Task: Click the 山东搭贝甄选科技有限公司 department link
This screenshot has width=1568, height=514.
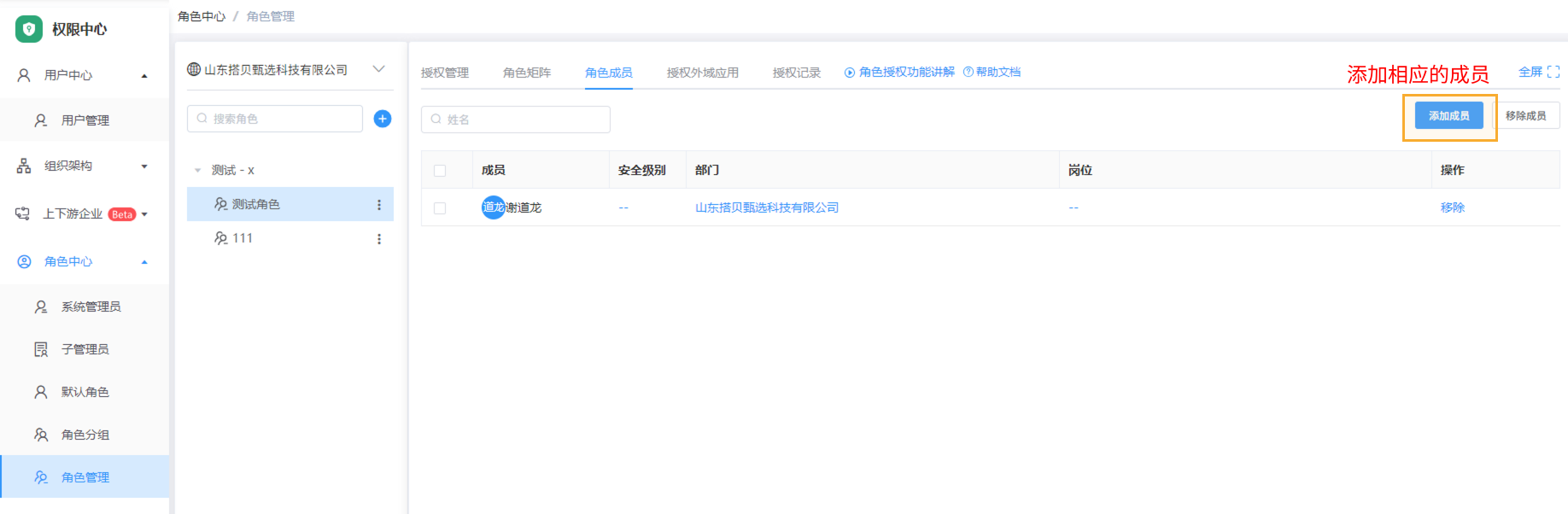Action: click(767, 207)
